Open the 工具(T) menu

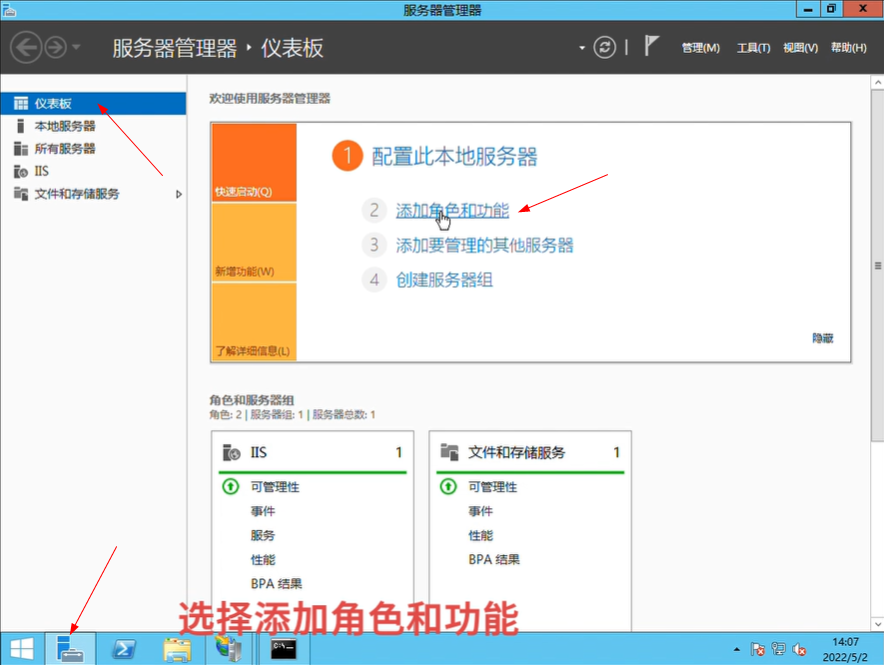coord(753,48)
